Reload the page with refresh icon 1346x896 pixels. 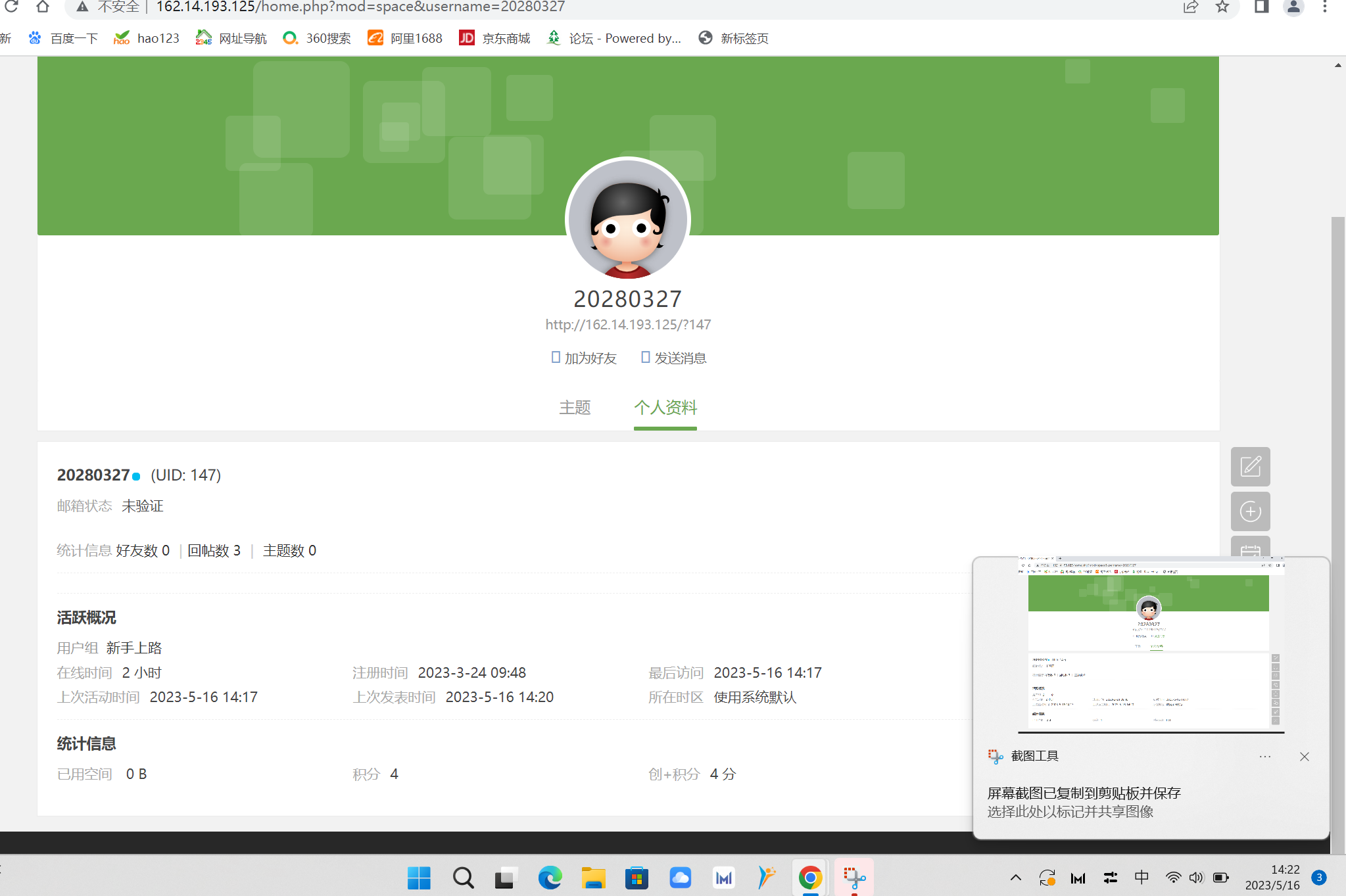(11, 7)
